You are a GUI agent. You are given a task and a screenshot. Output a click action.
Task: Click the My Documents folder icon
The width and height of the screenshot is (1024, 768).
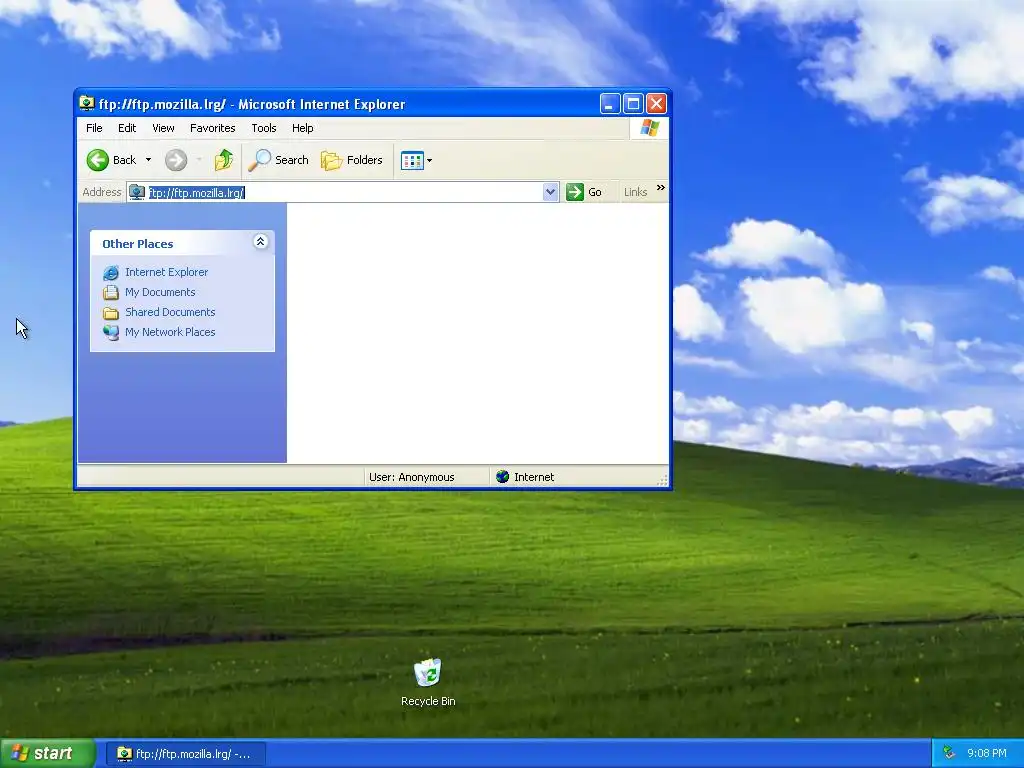(x=111, y=293)
